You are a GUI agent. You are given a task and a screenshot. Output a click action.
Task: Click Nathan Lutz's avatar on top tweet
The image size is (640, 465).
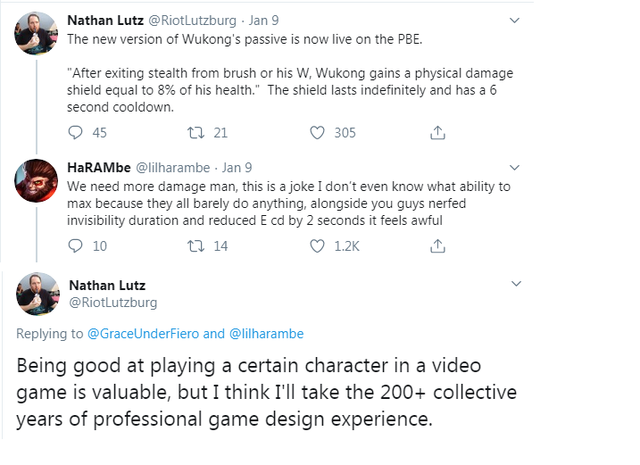click(35, 34)
